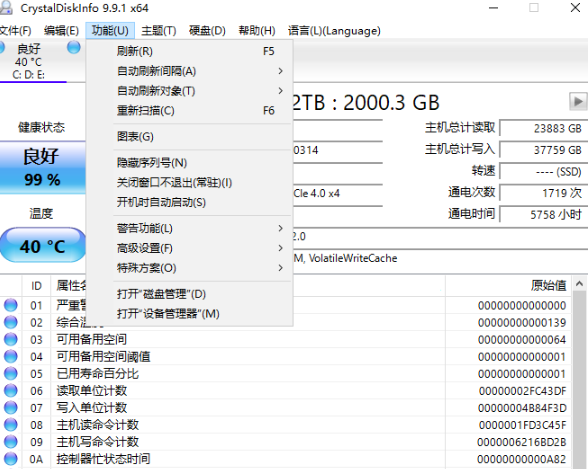This screenshot has width=588, height=469.
Task: Click the 2TB : 2000.3 GB disk title
Action: 366,102
